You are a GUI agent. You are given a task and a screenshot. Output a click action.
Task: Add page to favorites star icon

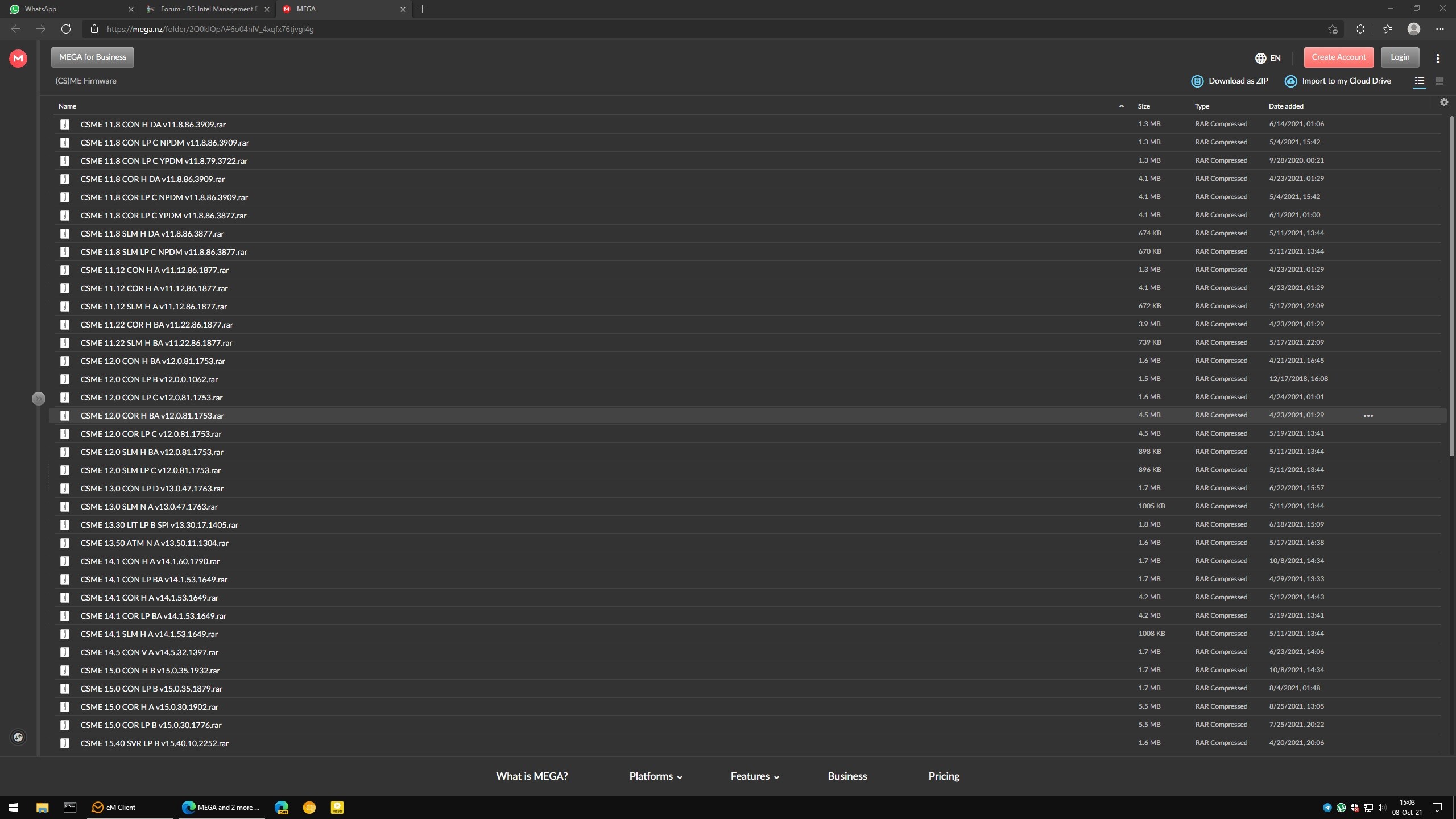1333,29
